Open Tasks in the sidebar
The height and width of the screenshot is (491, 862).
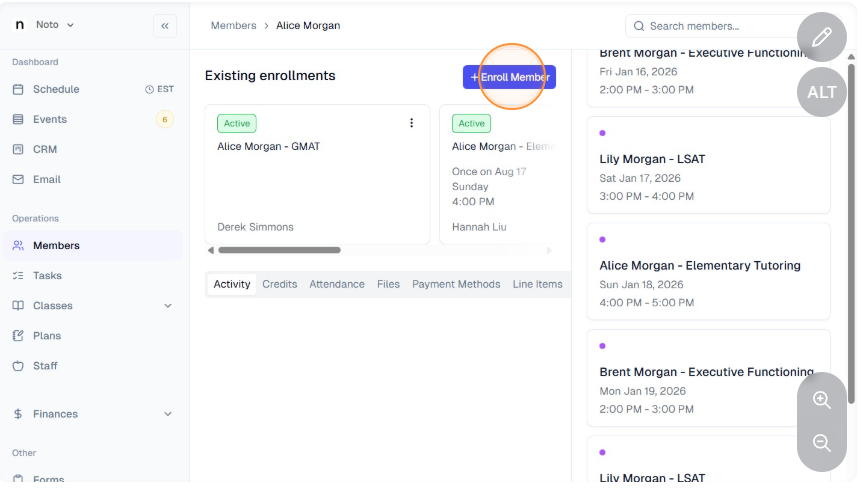coord(47,275)
